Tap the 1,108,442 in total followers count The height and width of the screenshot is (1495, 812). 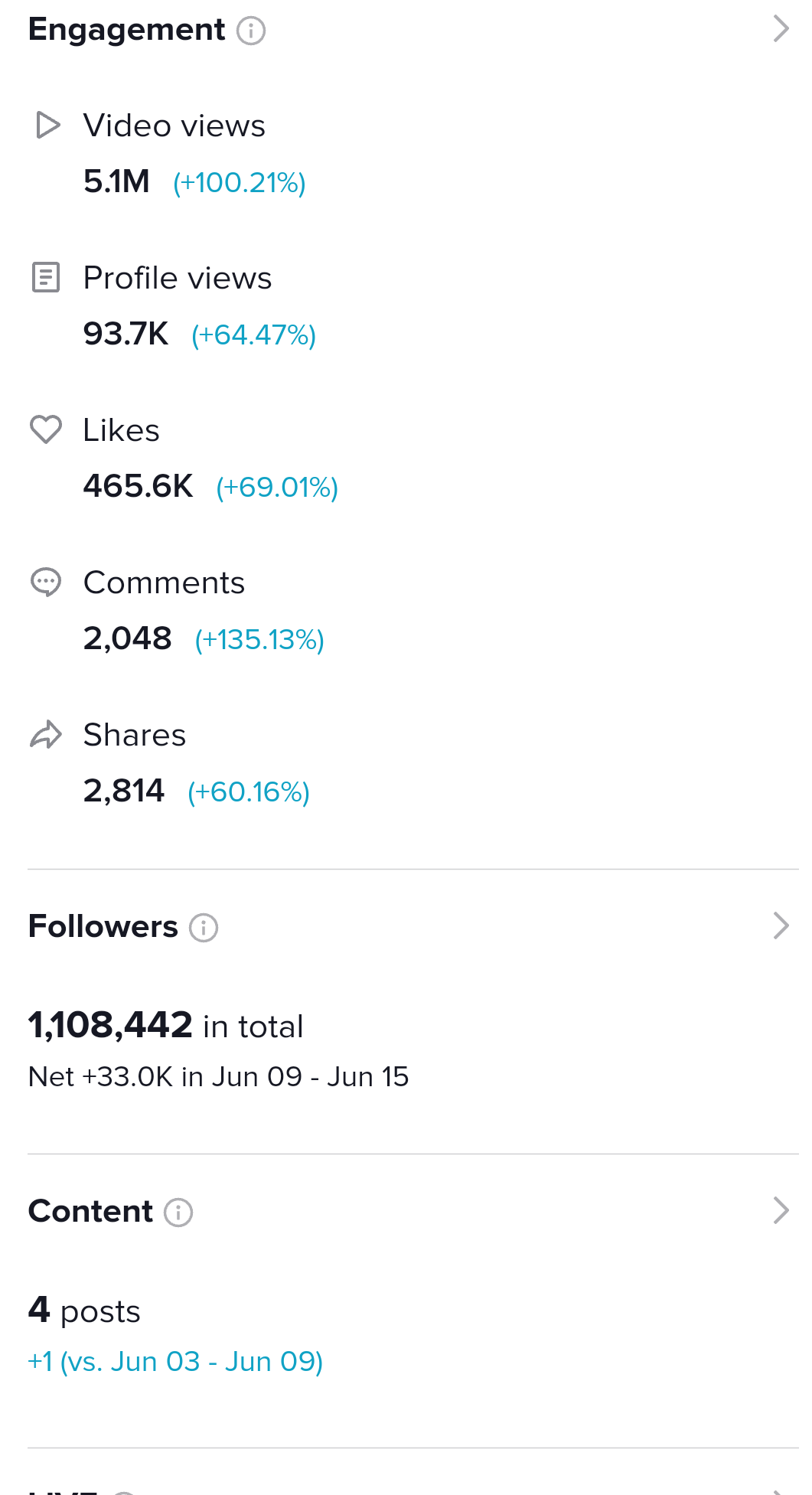pos(165,1025)
